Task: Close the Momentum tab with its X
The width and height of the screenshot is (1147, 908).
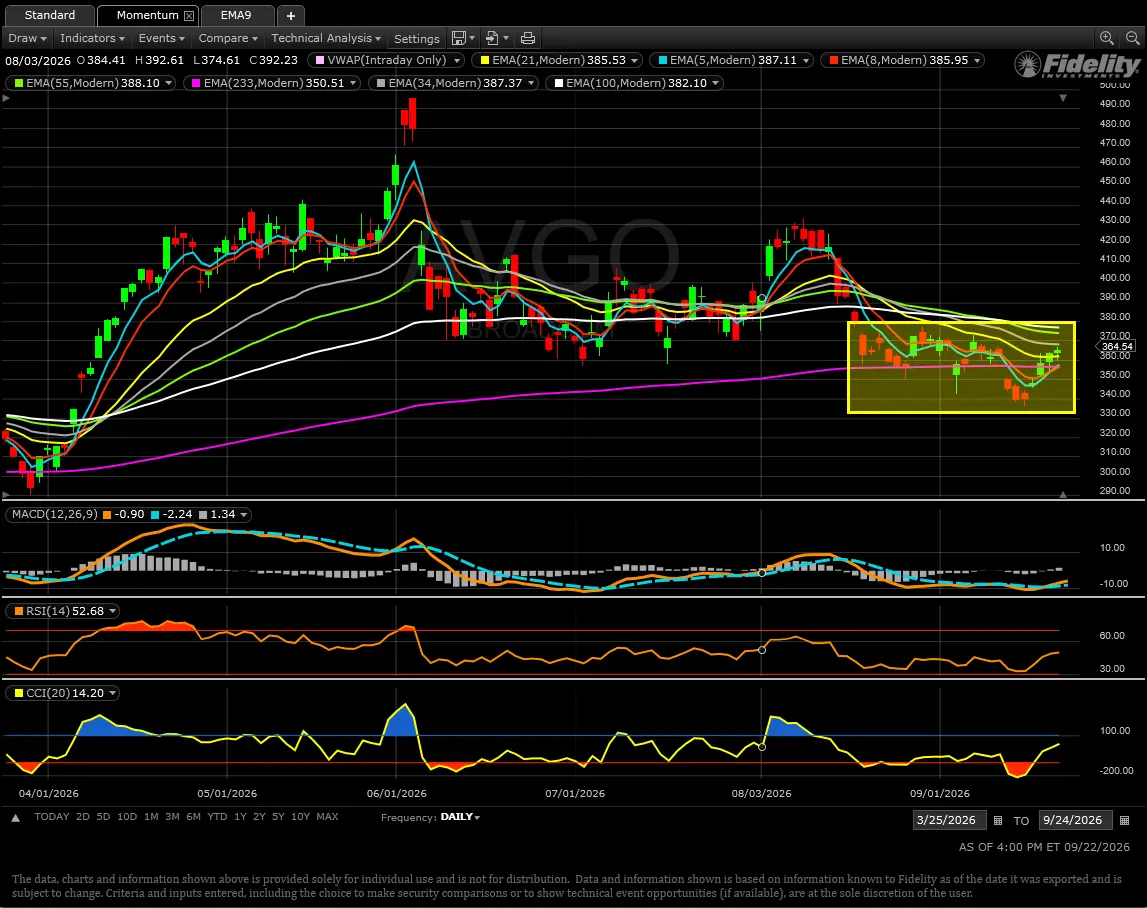Action: (x=189, y=15)
